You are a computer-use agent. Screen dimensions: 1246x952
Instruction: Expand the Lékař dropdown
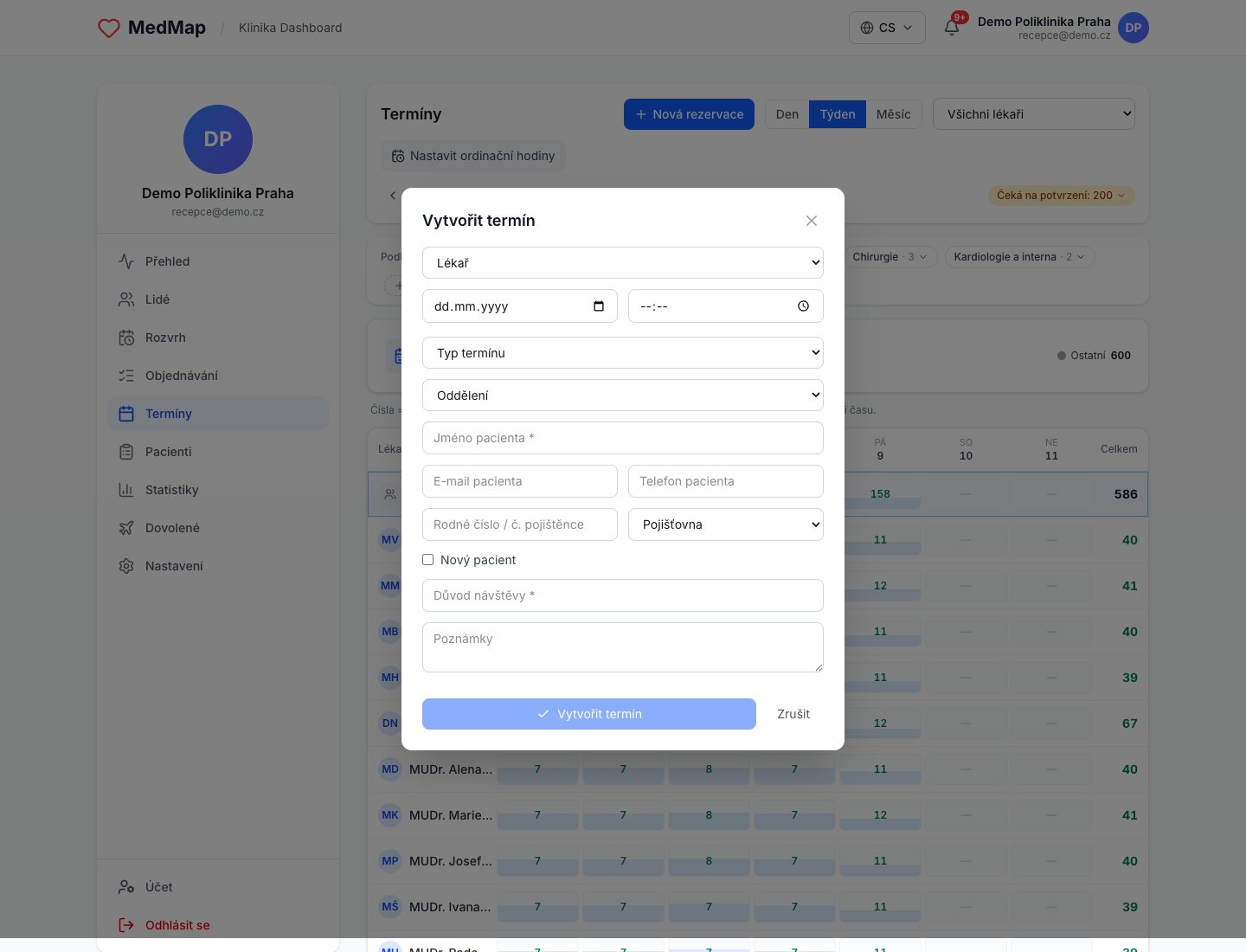point(623,263)
